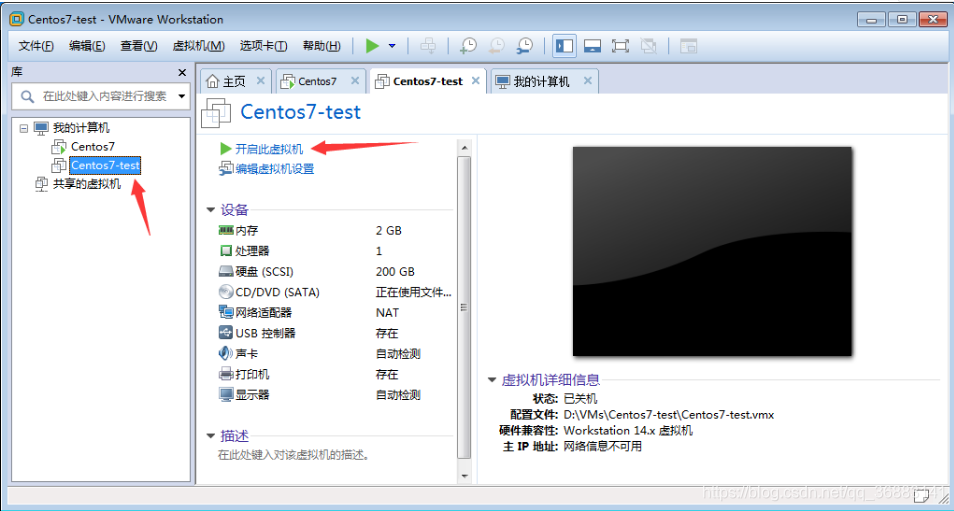
Task: Collapse the 设备 section
Action: click(211, 210)
